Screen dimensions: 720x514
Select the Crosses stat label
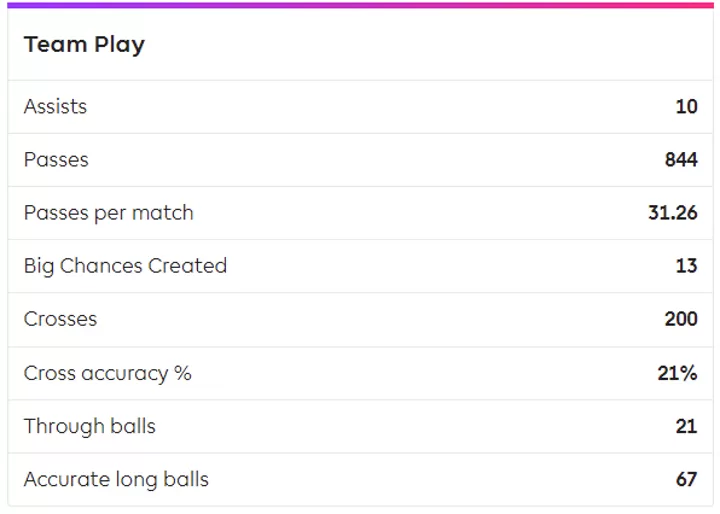point(60,319)
